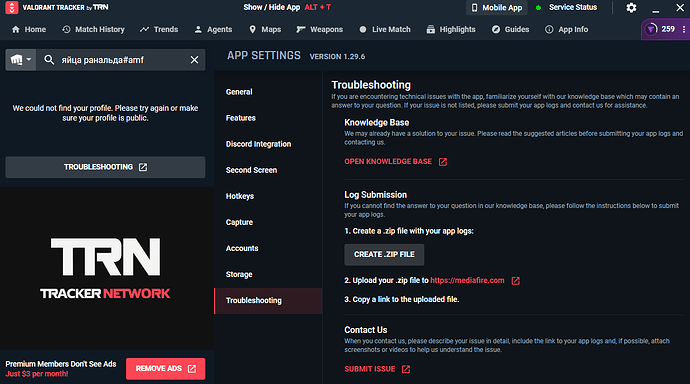Click the Troubleshooting button under profile error

coord(105,167)
